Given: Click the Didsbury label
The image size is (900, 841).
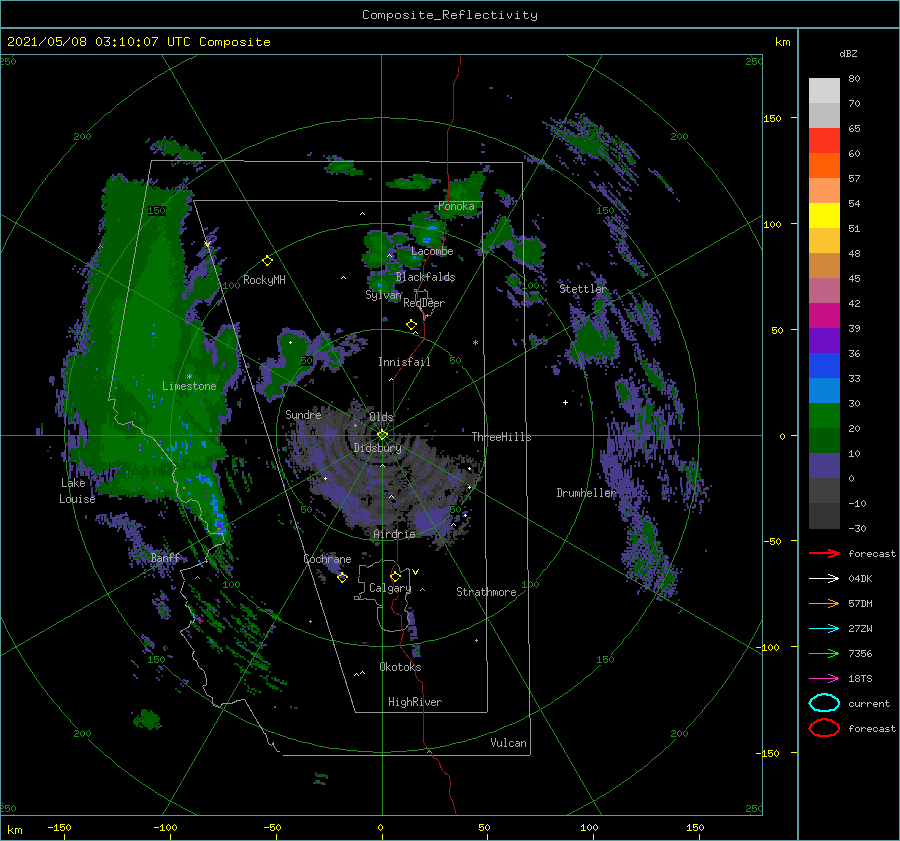Looking at the screenshot, I should coord(377,448).
